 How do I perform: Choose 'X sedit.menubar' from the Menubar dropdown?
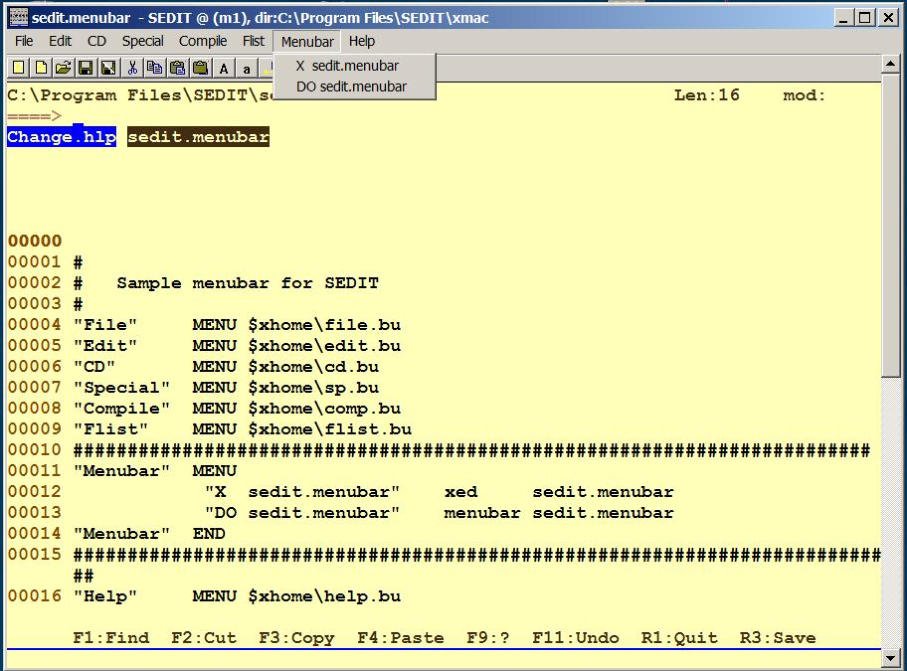(354, 66)
